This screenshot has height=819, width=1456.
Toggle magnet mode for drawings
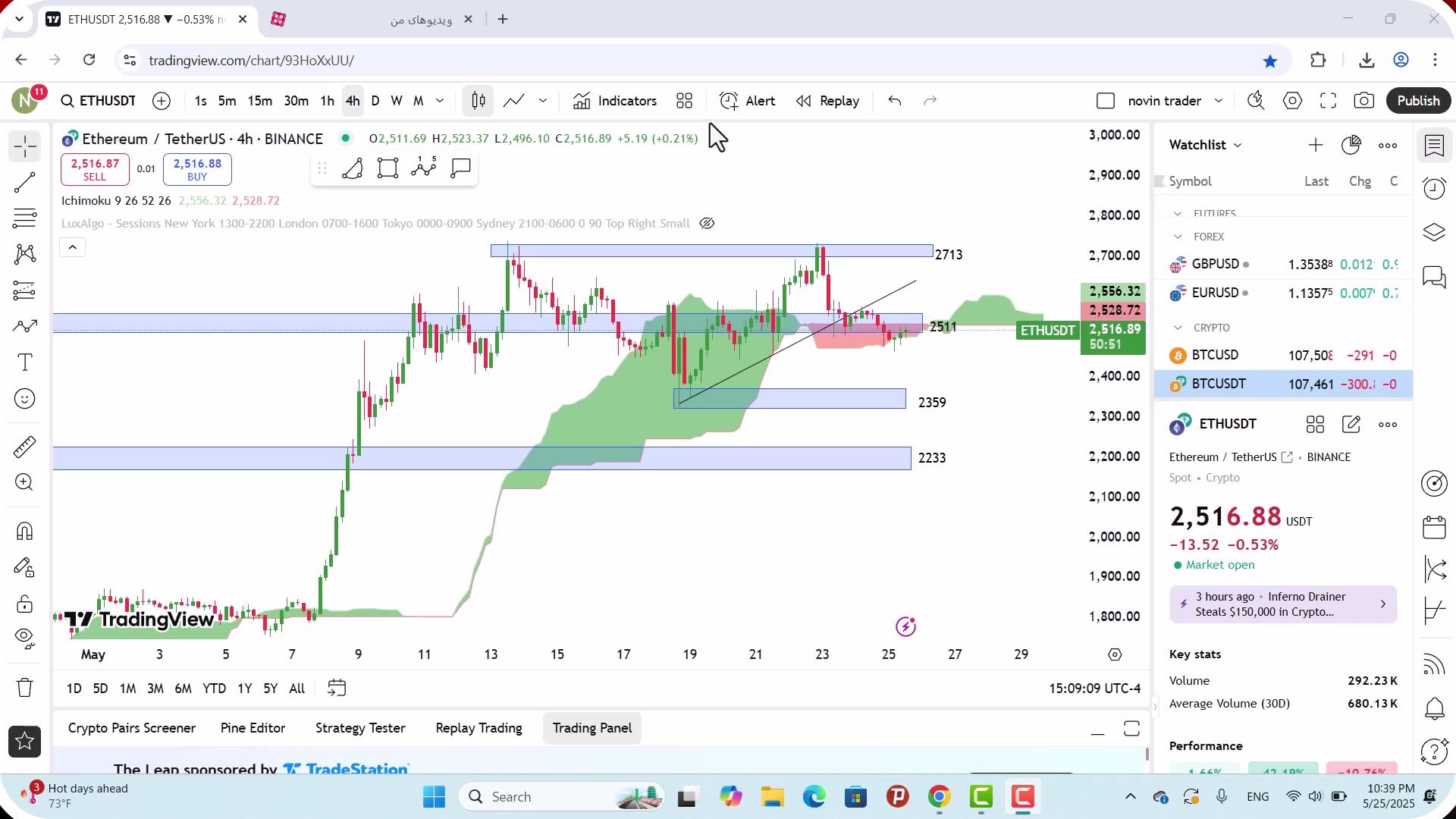[x=25, y=531]
